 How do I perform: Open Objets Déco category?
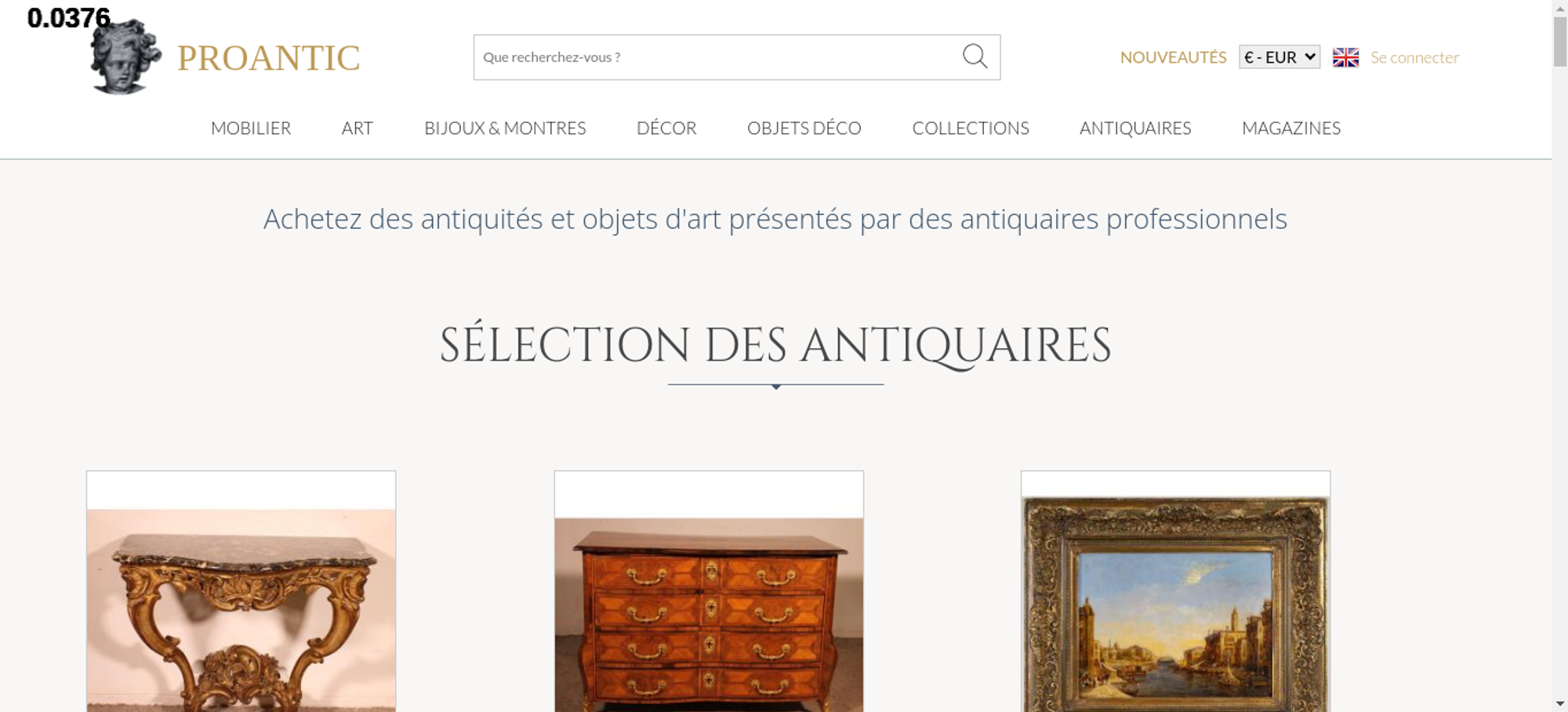click(804, 128)
